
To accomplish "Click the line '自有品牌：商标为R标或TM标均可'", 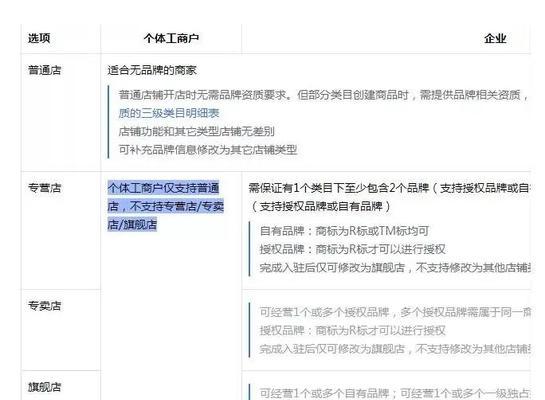I will 344,231.
